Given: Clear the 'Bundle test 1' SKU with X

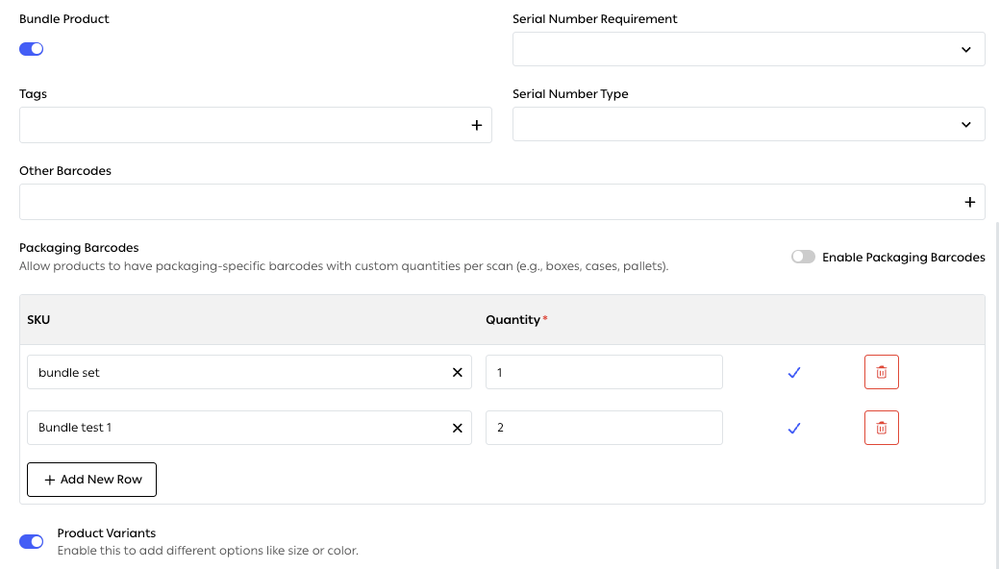Looking at the screenshot, I should 457,428.
